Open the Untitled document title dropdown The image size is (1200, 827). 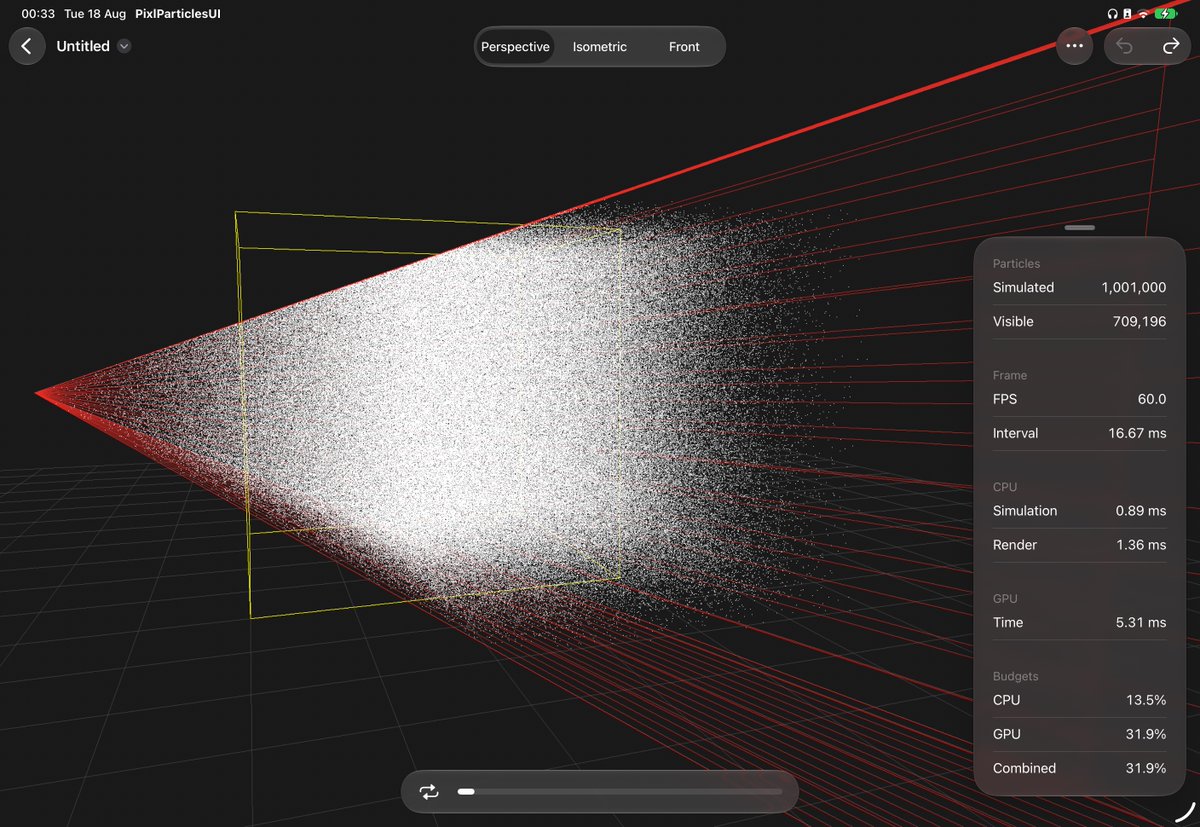124,46
